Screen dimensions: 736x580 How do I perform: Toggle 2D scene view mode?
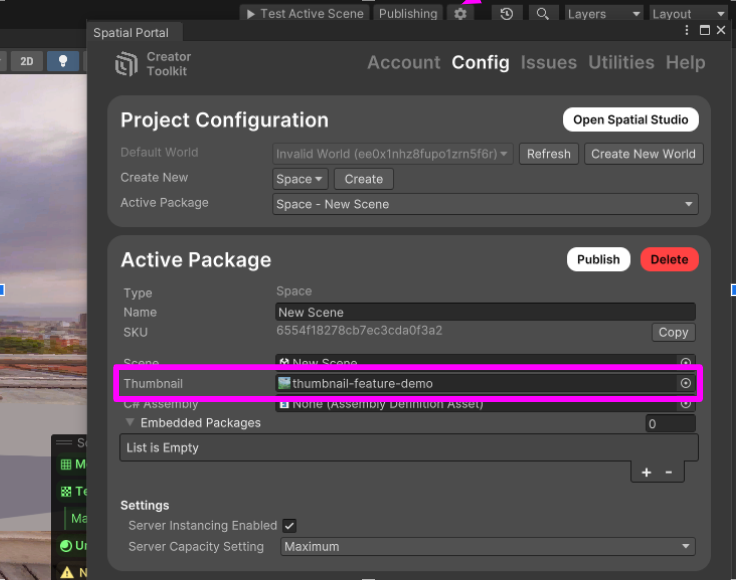click(x=26, y=62)
